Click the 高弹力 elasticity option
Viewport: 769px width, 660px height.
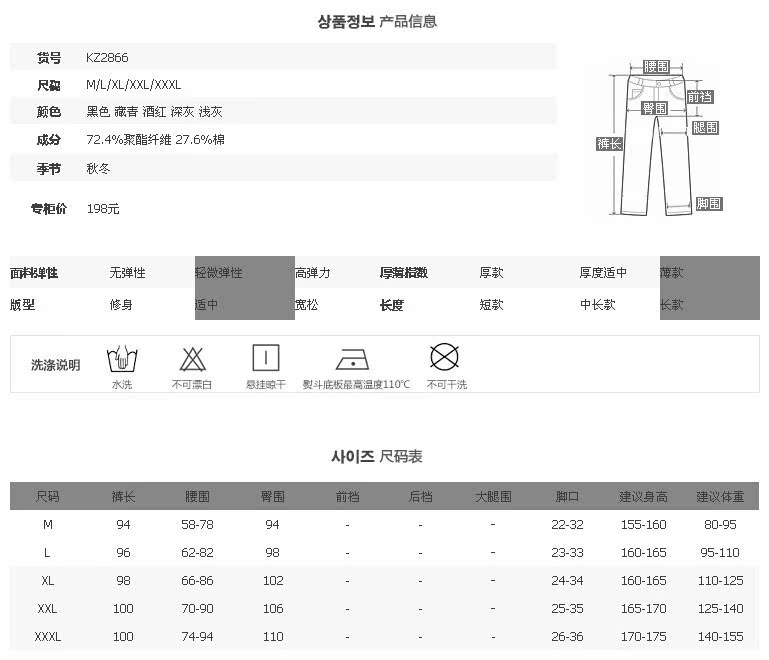(312, 273)
